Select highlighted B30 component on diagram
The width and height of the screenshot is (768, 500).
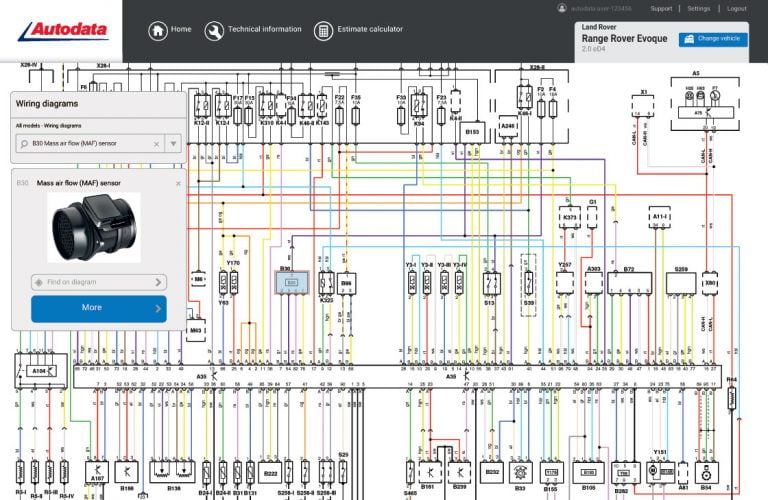[290, 284]
